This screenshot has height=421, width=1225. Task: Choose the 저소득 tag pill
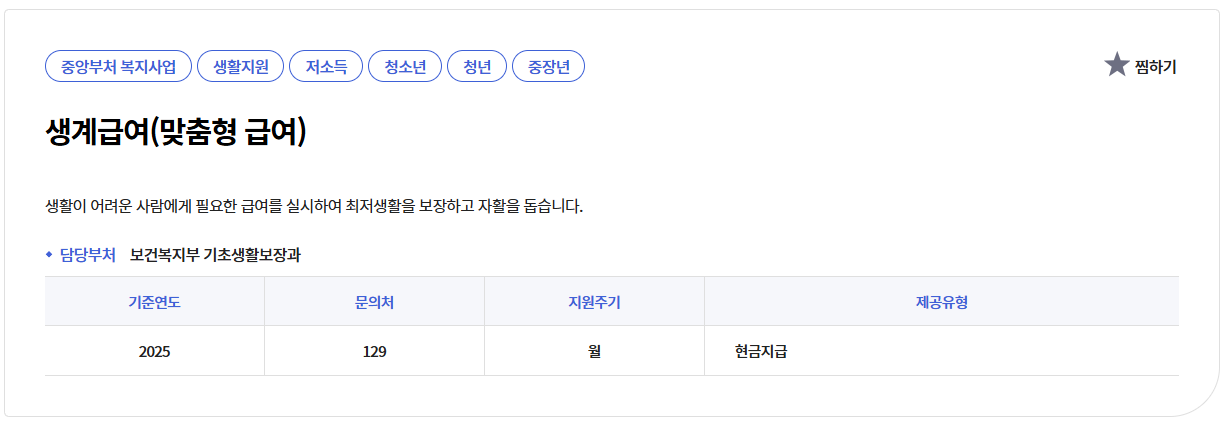point(326,67)
